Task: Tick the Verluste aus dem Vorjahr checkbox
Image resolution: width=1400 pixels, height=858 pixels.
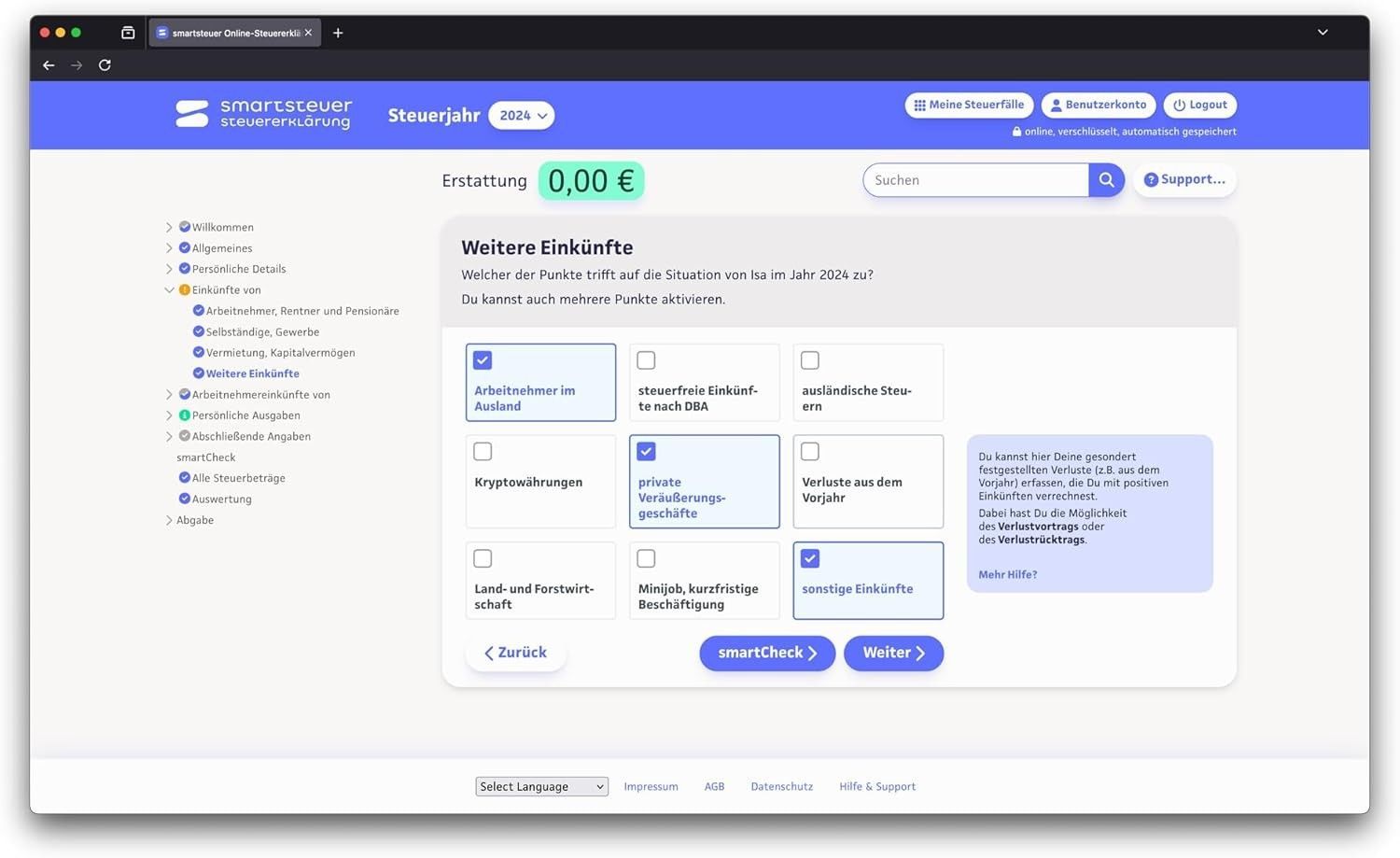Action: coord(810,452)
